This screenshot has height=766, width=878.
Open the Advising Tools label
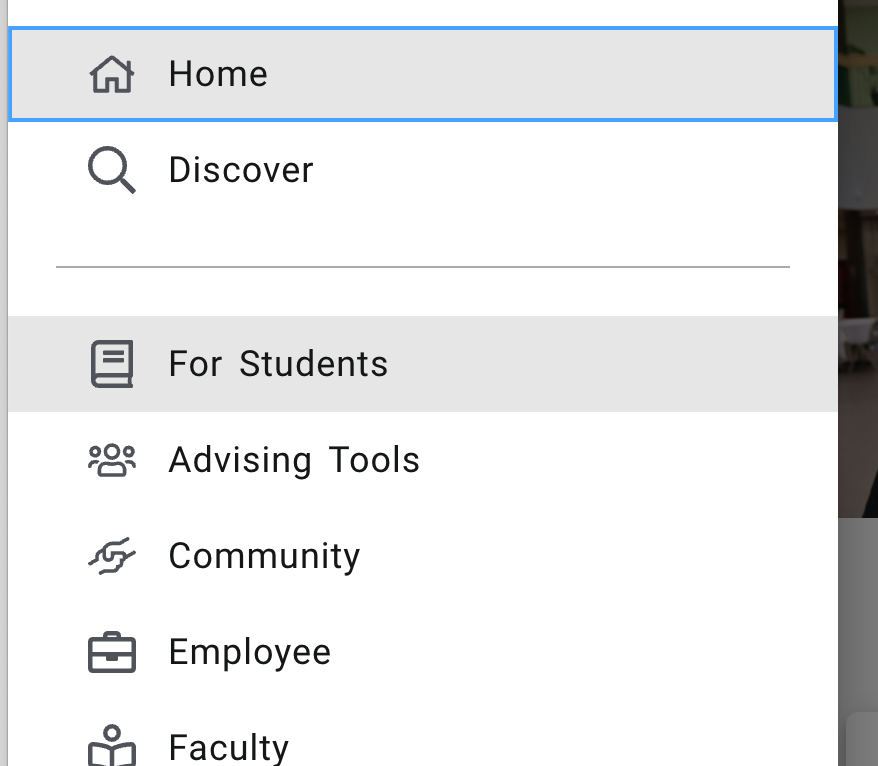[295, 460]
